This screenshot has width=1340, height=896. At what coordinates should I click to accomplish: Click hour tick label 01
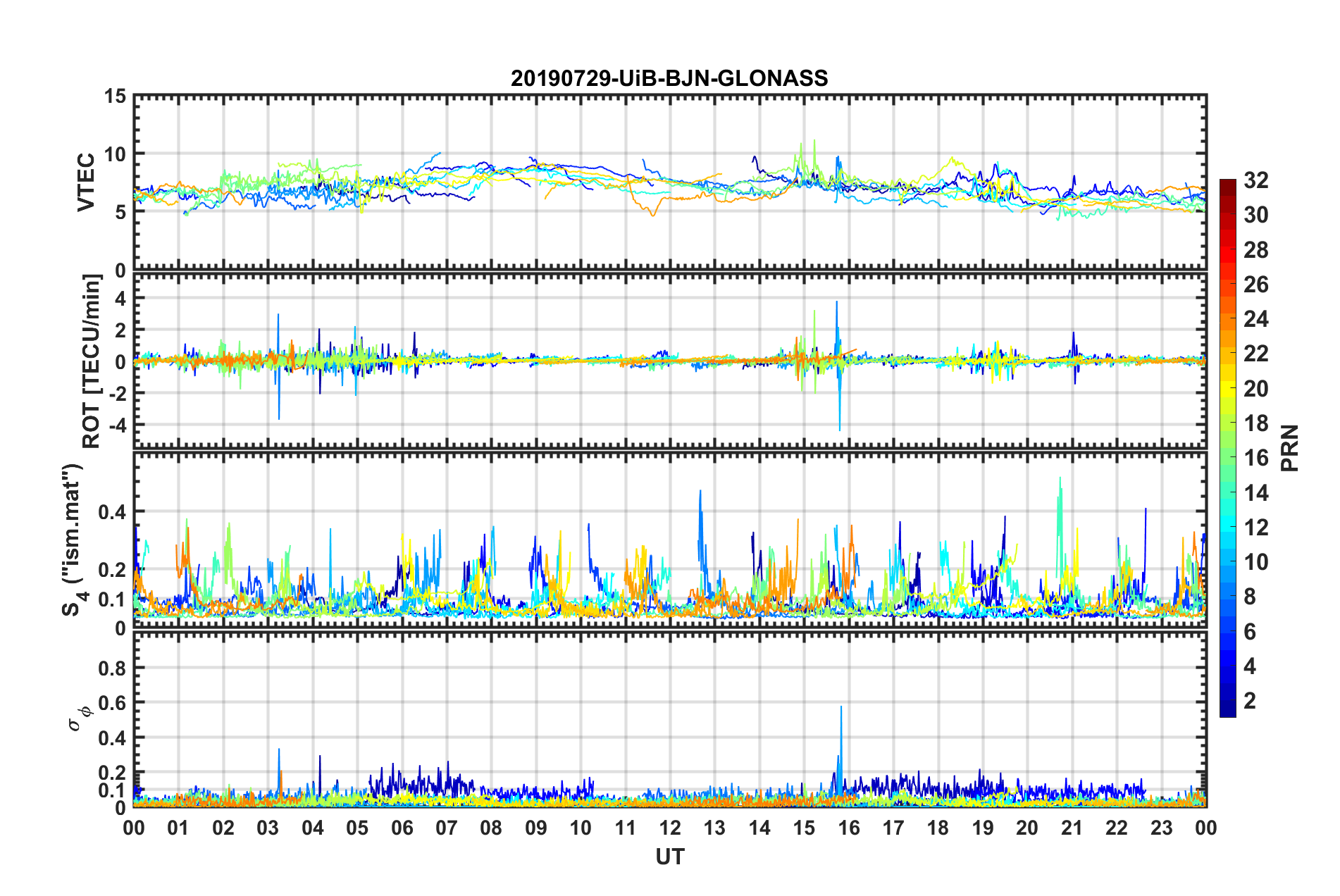[178, 828]
